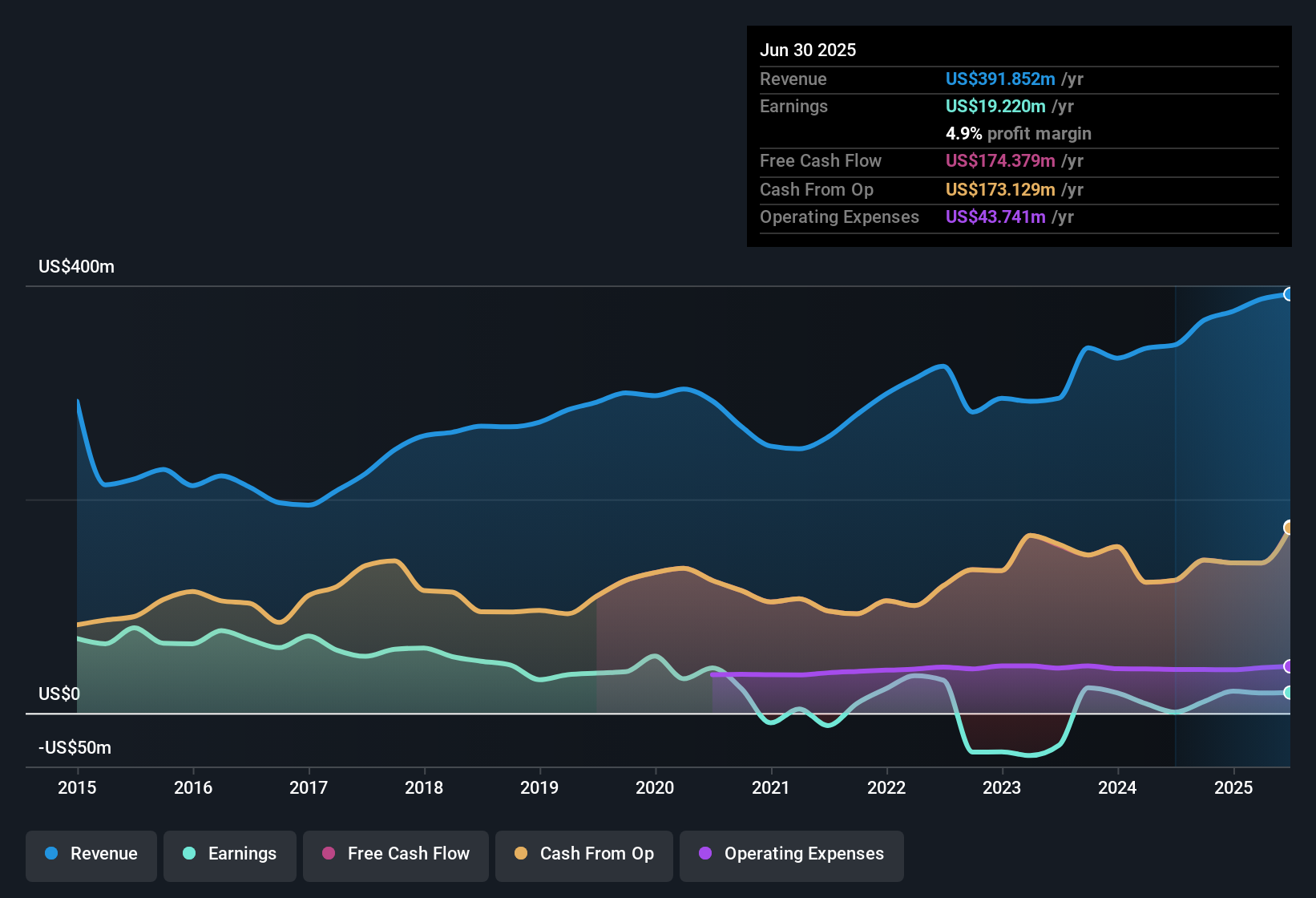
Task: Click the purple Operating Expenses legend dot
Action: click(x=704, y=854)
